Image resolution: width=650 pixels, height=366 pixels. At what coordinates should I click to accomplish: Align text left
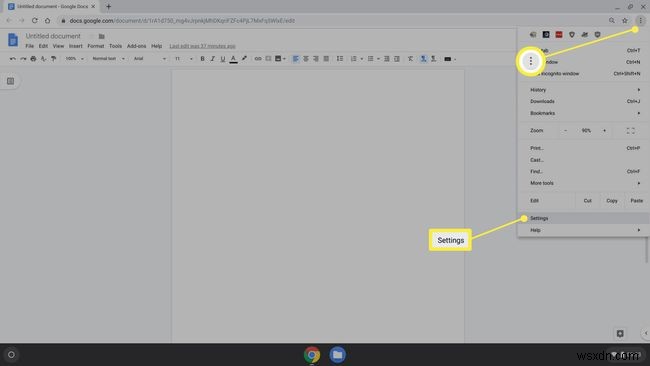click(296, 59)
